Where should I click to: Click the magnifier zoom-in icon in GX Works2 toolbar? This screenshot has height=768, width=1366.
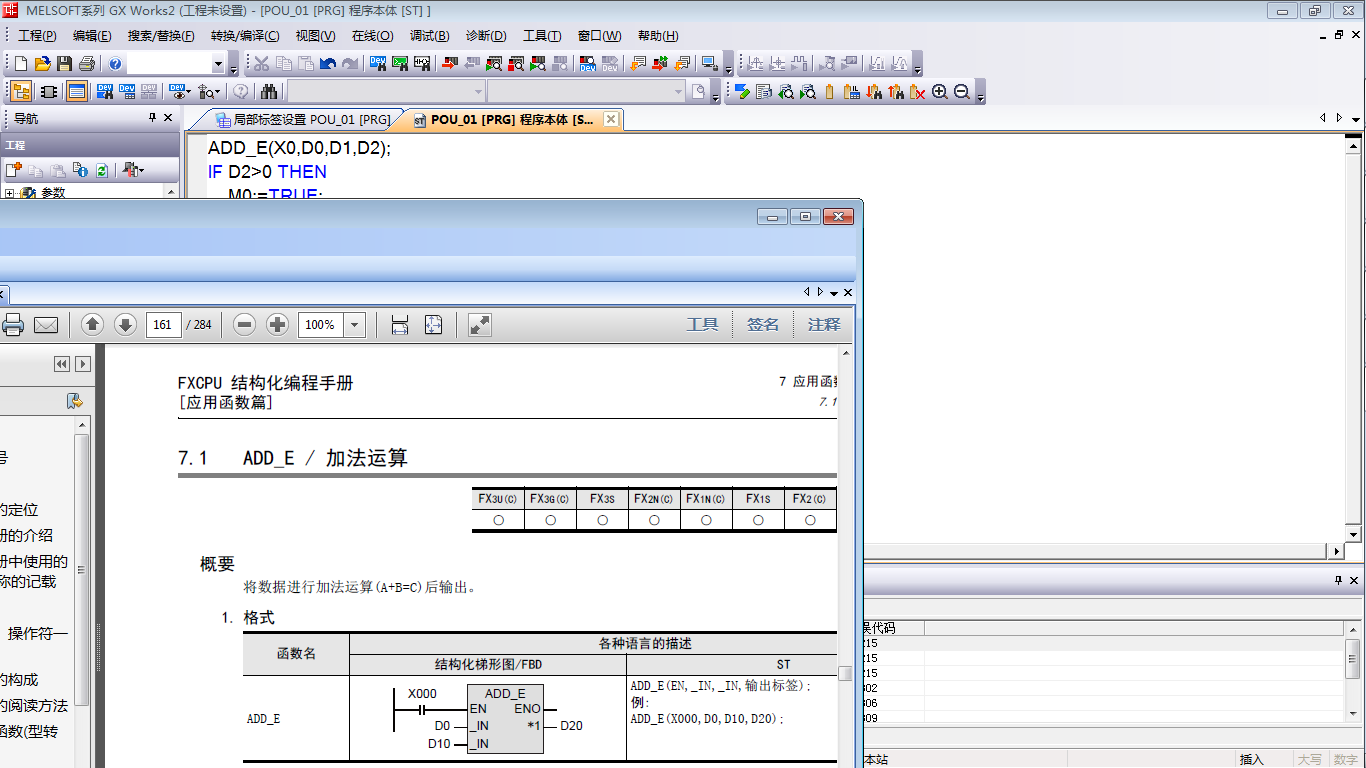tap(940, 92)
